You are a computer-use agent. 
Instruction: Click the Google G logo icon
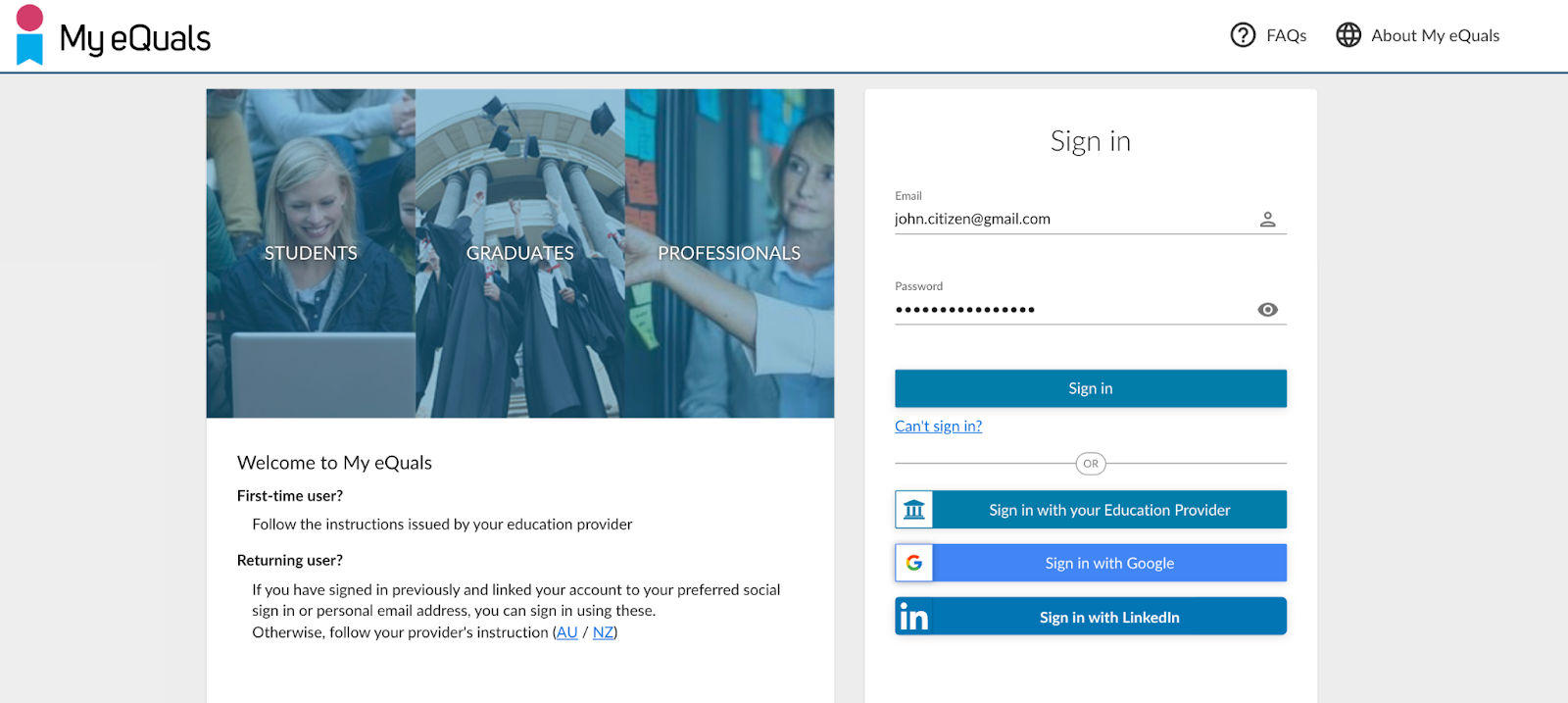pos(914,563)
